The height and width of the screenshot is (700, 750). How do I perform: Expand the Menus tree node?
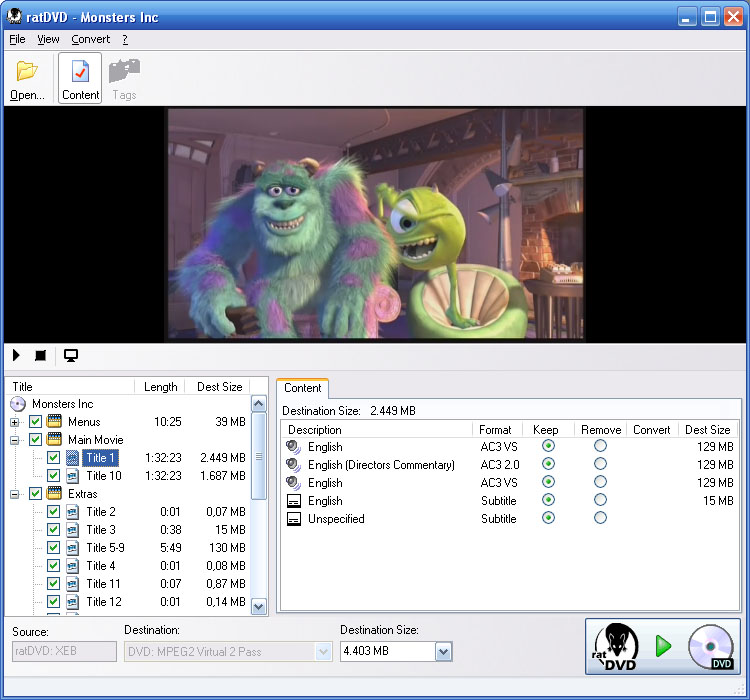click(15, 422)
